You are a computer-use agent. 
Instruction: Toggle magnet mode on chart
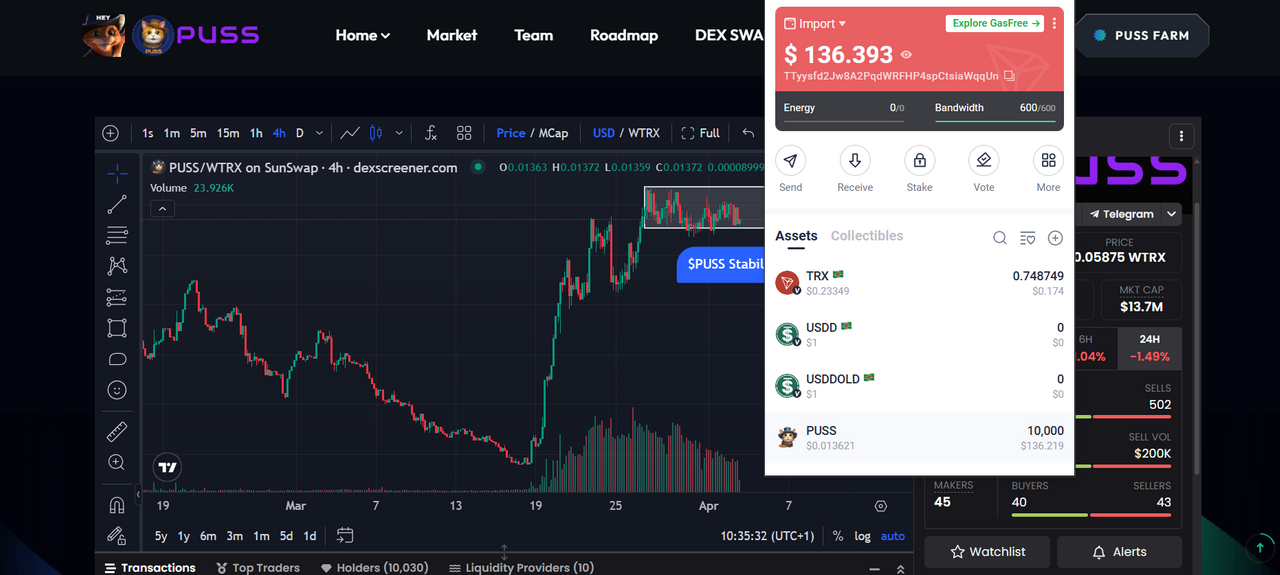117,504
